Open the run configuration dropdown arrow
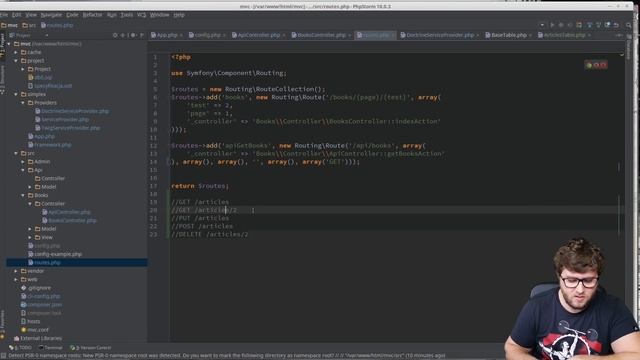 (542, 25)
